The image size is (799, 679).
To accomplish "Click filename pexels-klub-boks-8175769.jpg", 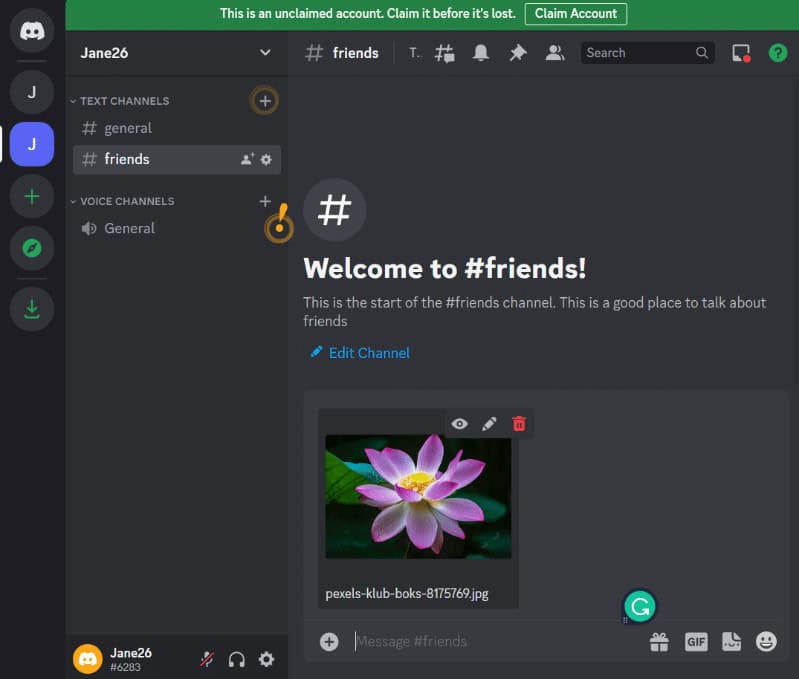I will pyautogui.click(x=407, y=593).
